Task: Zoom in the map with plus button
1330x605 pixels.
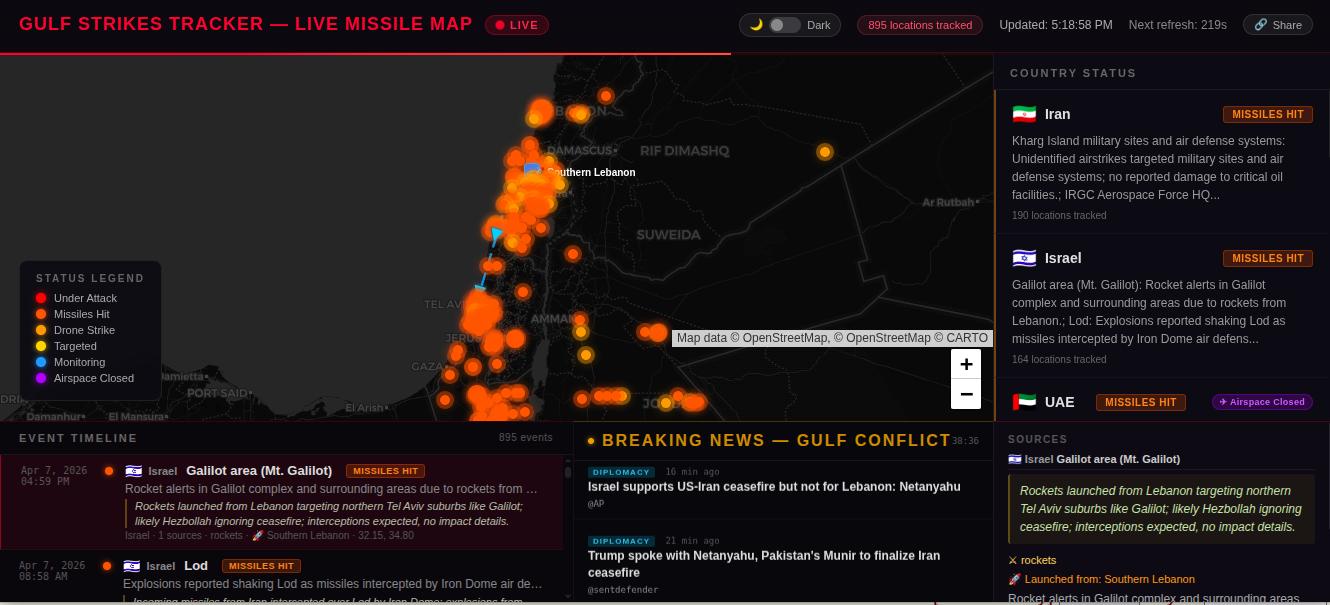Action: [x=966, y=364]
